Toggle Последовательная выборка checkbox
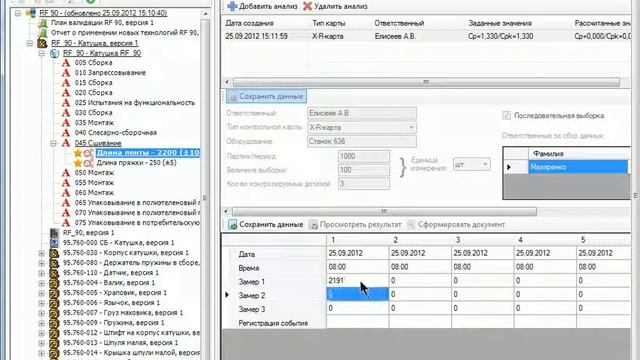This screenshot has height=360, width=640. coord(507,116)
